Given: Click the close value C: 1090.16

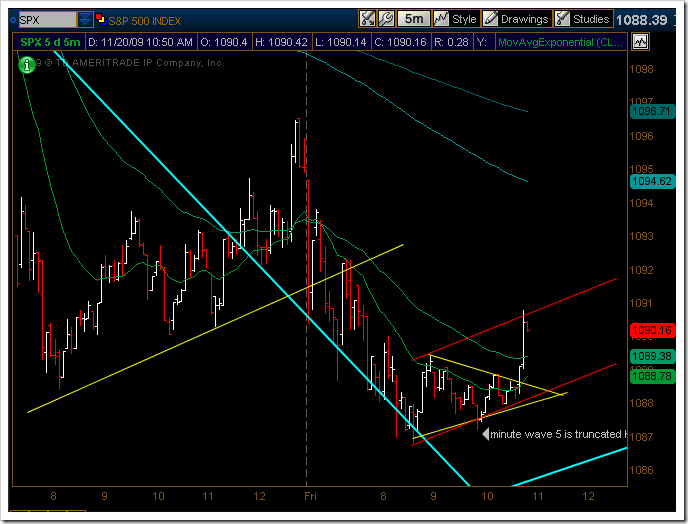Looking at the screenshot, I should coord(401,42).
